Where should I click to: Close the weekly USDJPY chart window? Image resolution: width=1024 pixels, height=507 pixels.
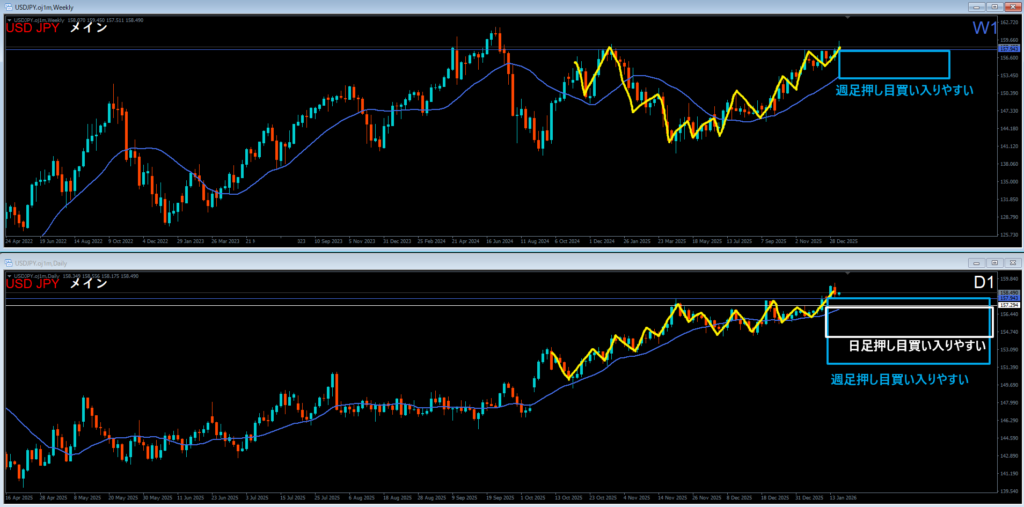tap(1011, 8)
